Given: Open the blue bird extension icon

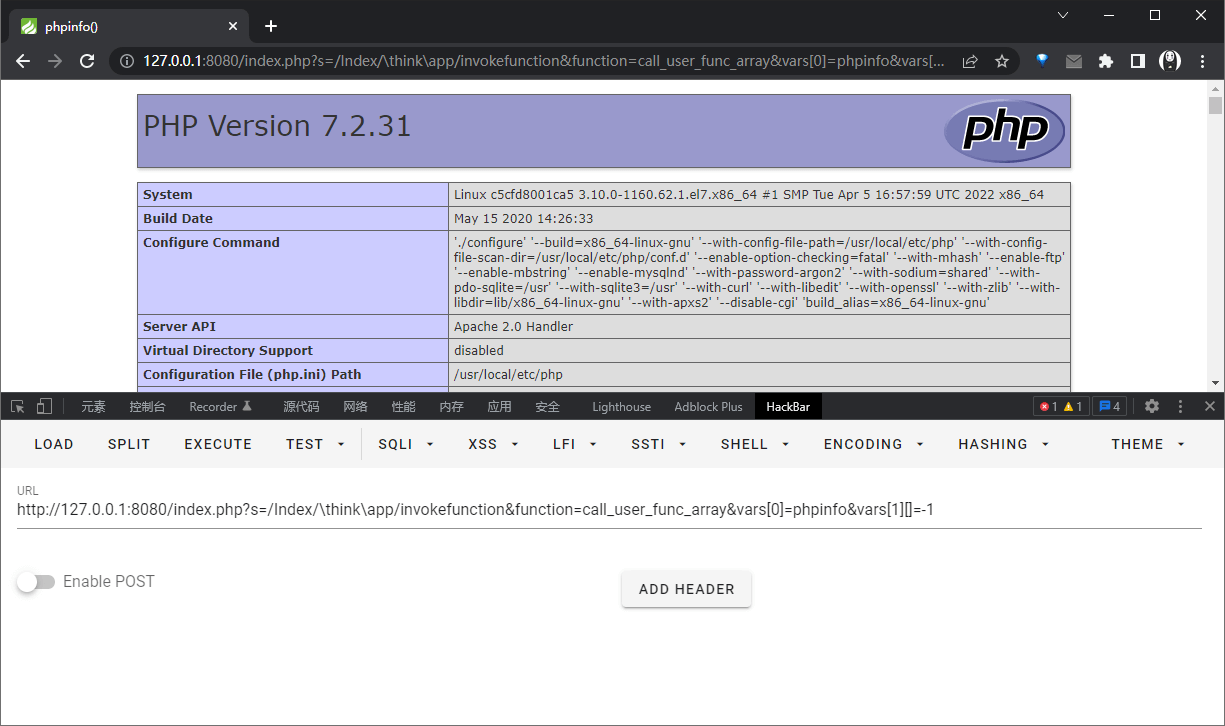Looking at the screenshot, I should tap(1042, 60).
